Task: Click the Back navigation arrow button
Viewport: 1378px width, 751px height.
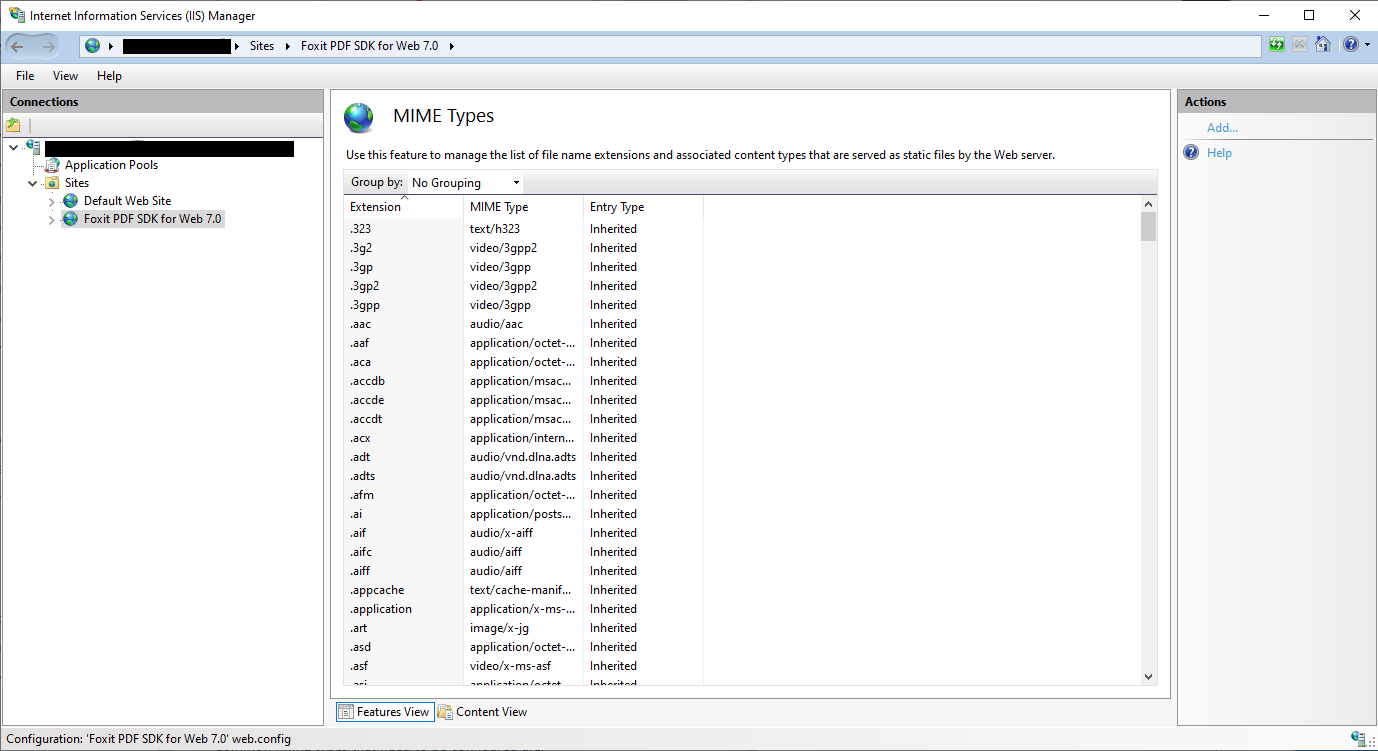Action: point(18,46)
